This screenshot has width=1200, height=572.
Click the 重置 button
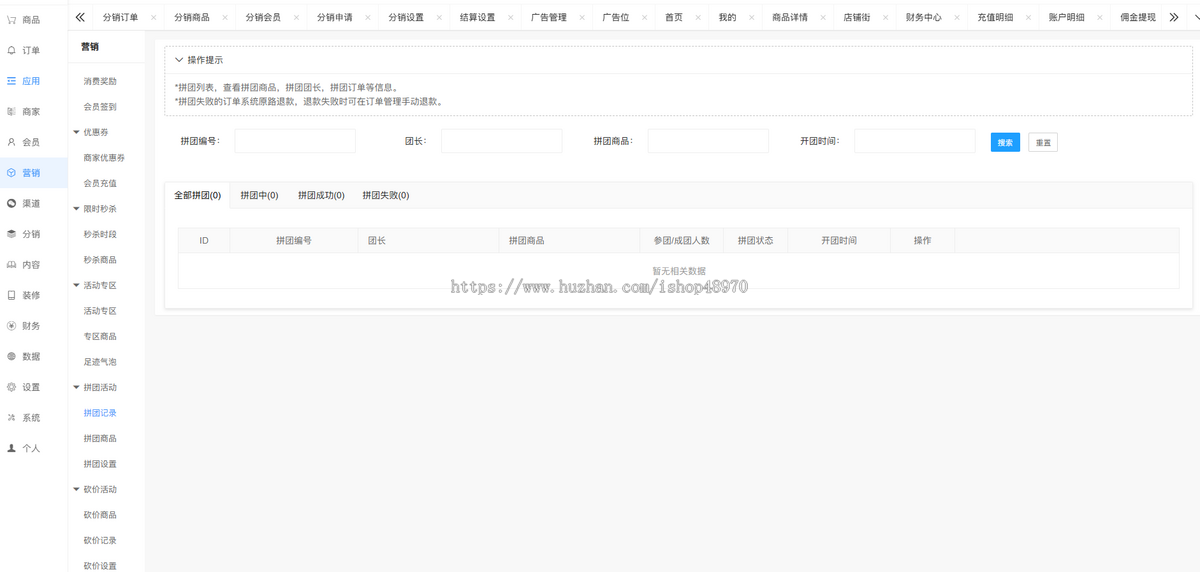pos(1043,142)
